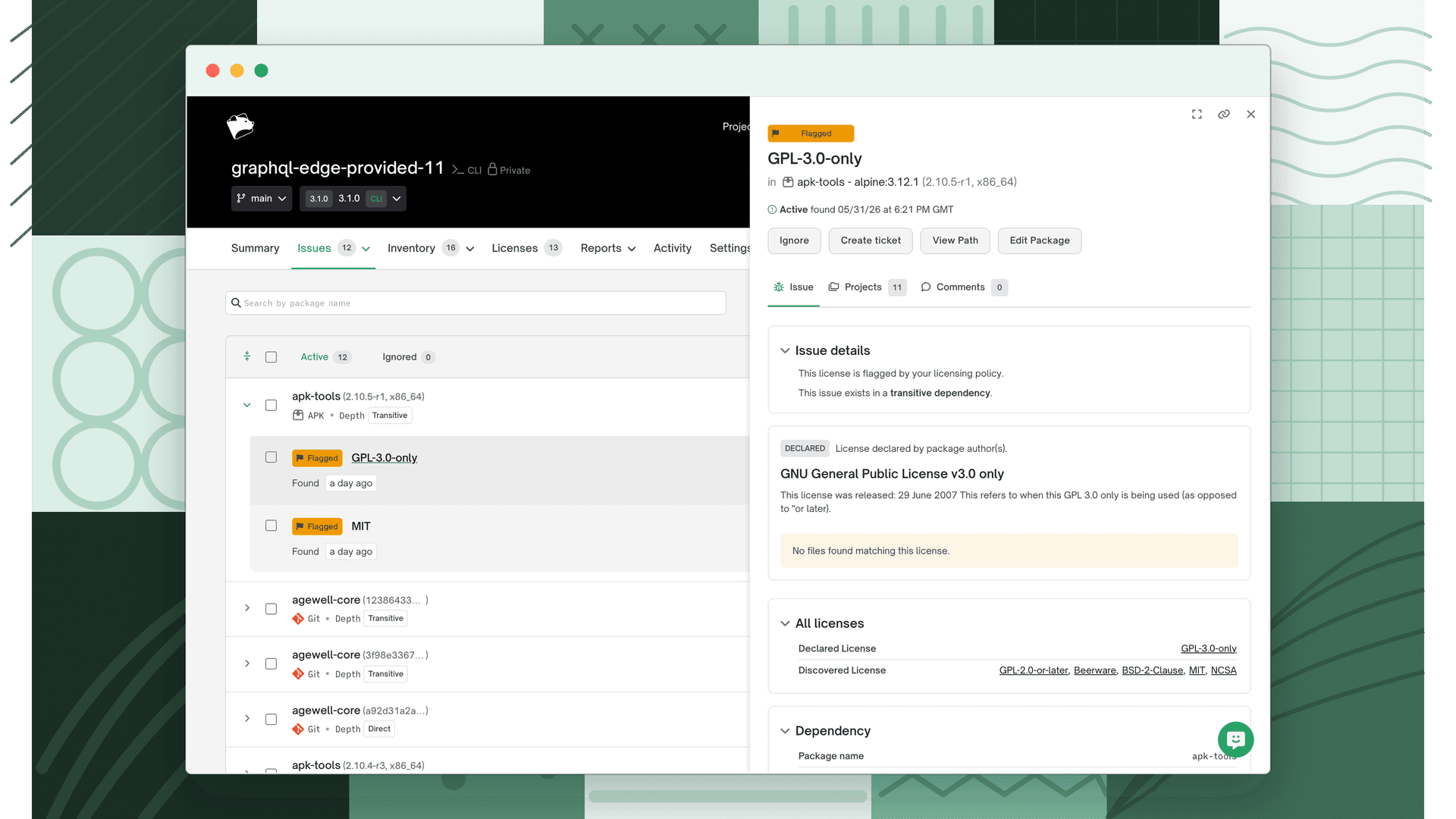This screenshot has width=1456, height=819.
Task: Click the Git icon for agewell-core (3f98e3367)
Action: (x=298, y=674)
